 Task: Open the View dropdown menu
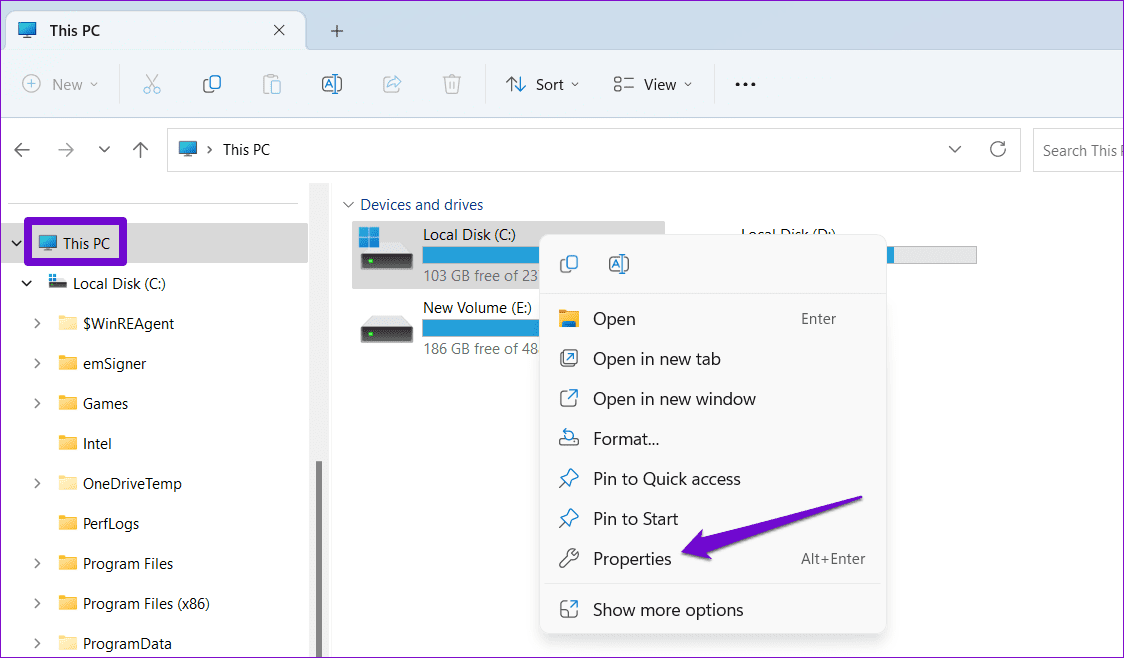652,85
